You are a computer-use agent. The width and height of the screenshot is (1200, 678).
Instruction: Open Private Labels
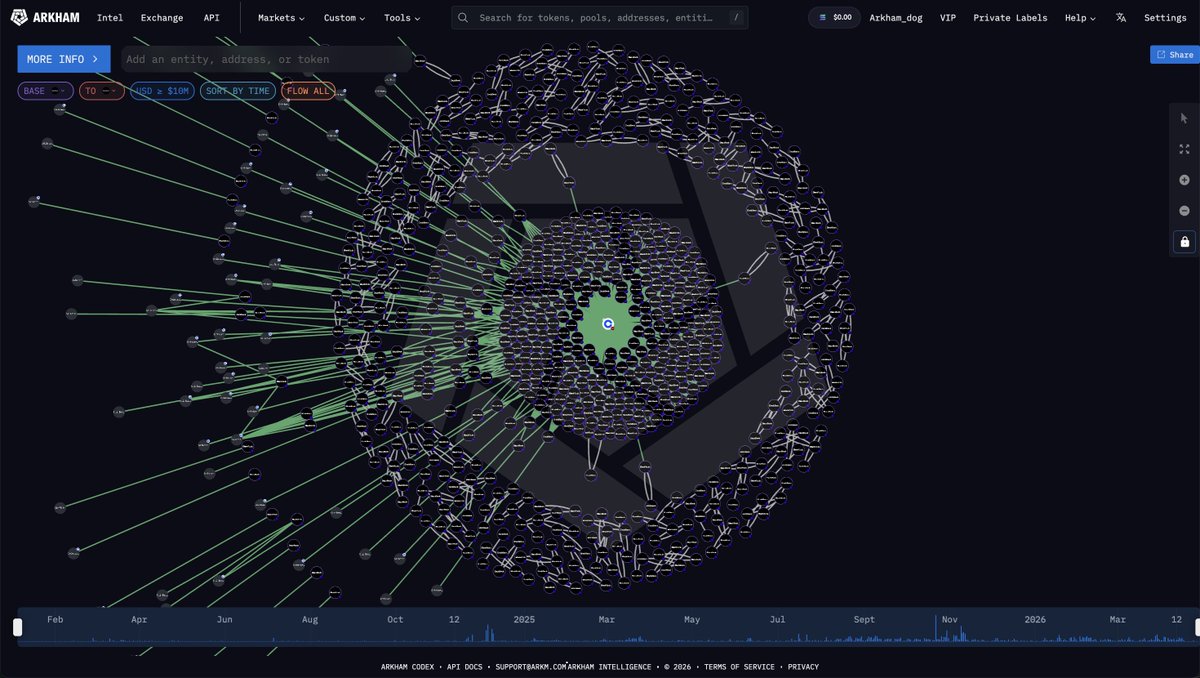1010,18
